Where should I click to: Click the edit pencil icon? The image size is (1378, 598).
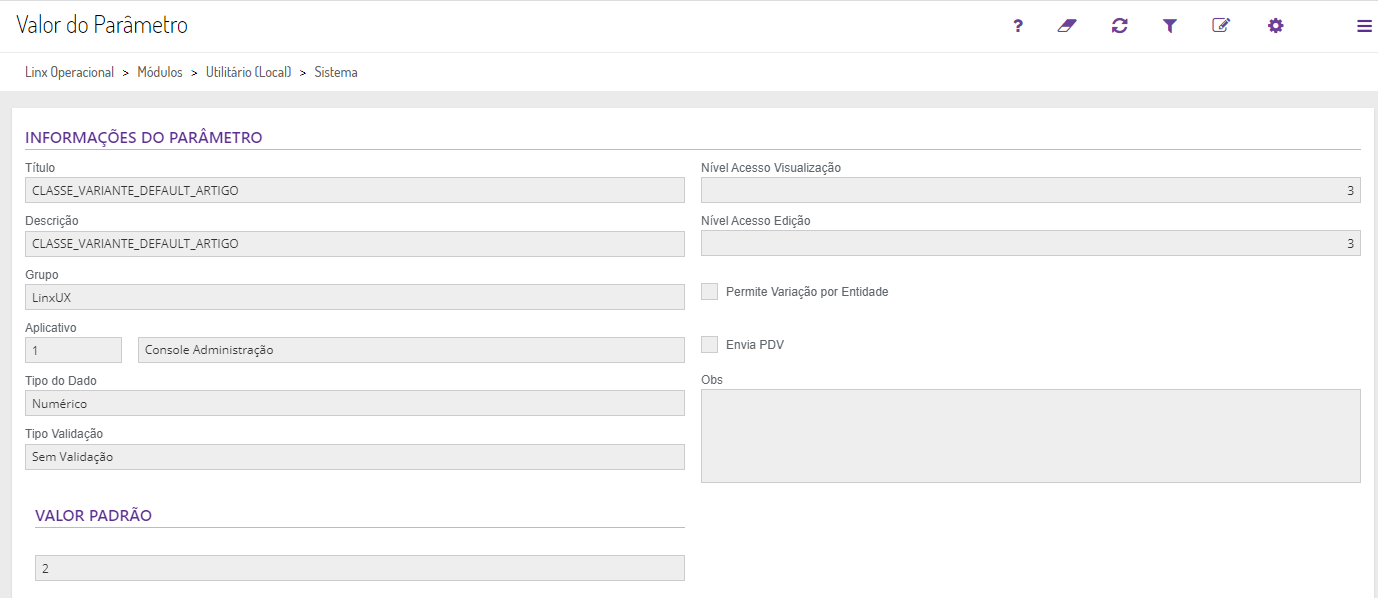(1221, 26)
